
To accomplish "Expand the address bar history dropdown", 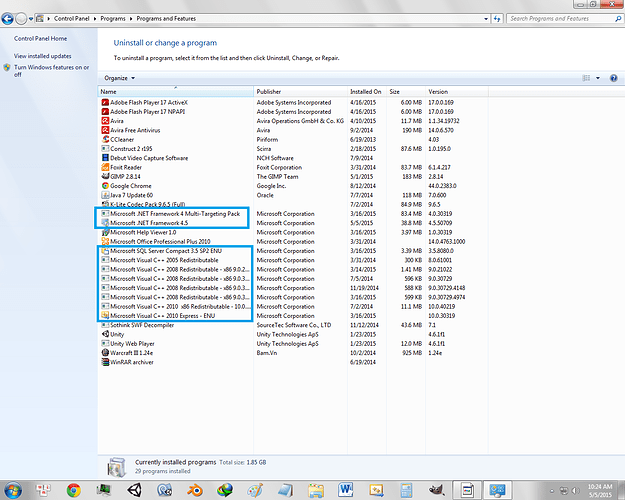I will click(x=486, y=19).
